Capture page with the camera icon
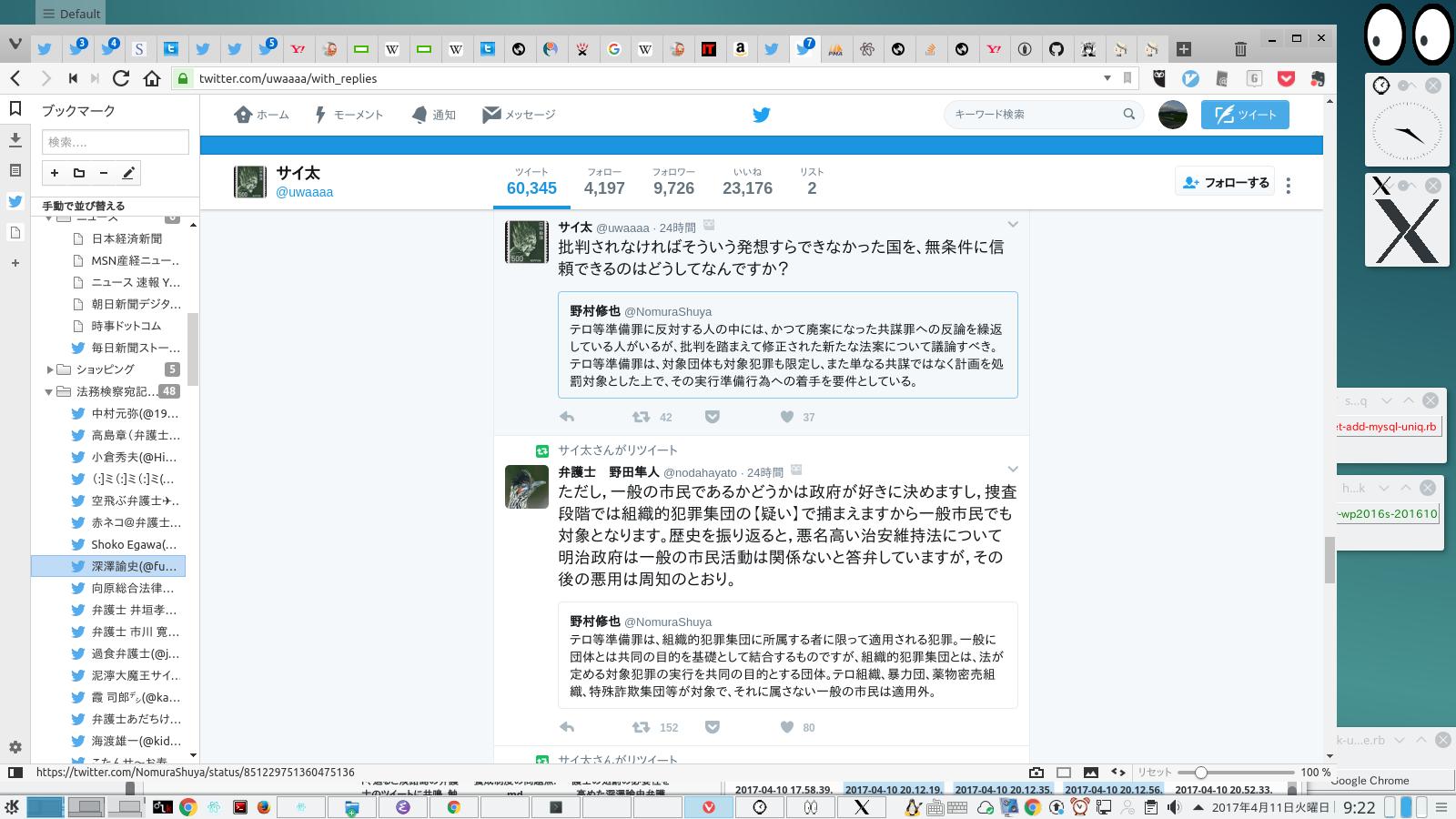 pyautogui.click(x=1036, y=773)
